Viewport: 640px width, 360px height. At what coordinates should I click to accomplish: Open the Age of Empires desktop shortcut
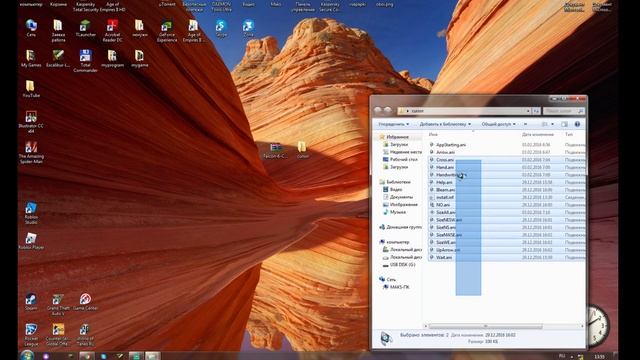(x=193, y=31)
